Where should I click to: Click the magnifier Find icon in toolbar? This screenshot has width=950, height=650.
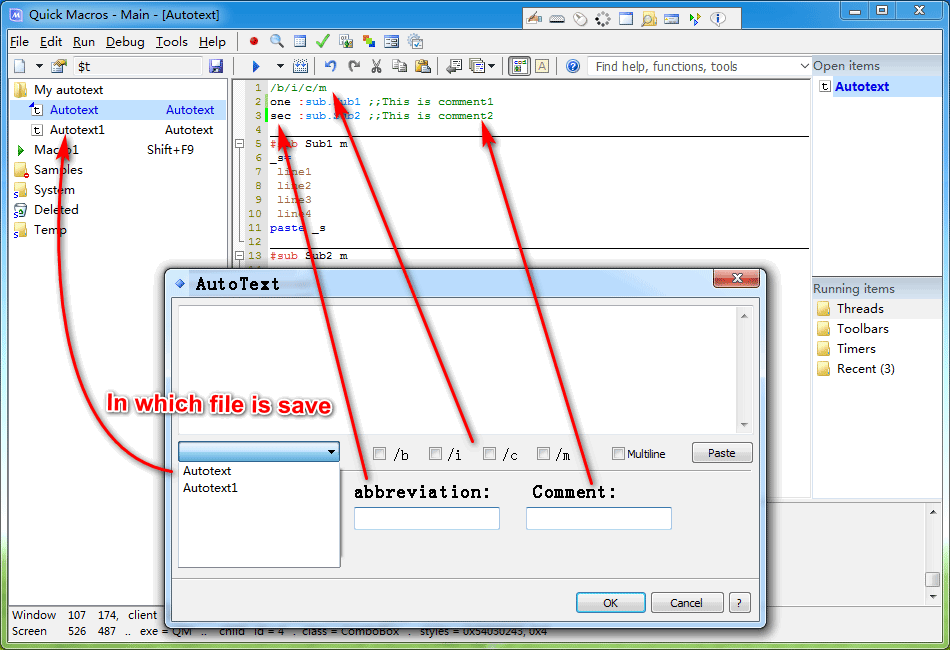277,42
